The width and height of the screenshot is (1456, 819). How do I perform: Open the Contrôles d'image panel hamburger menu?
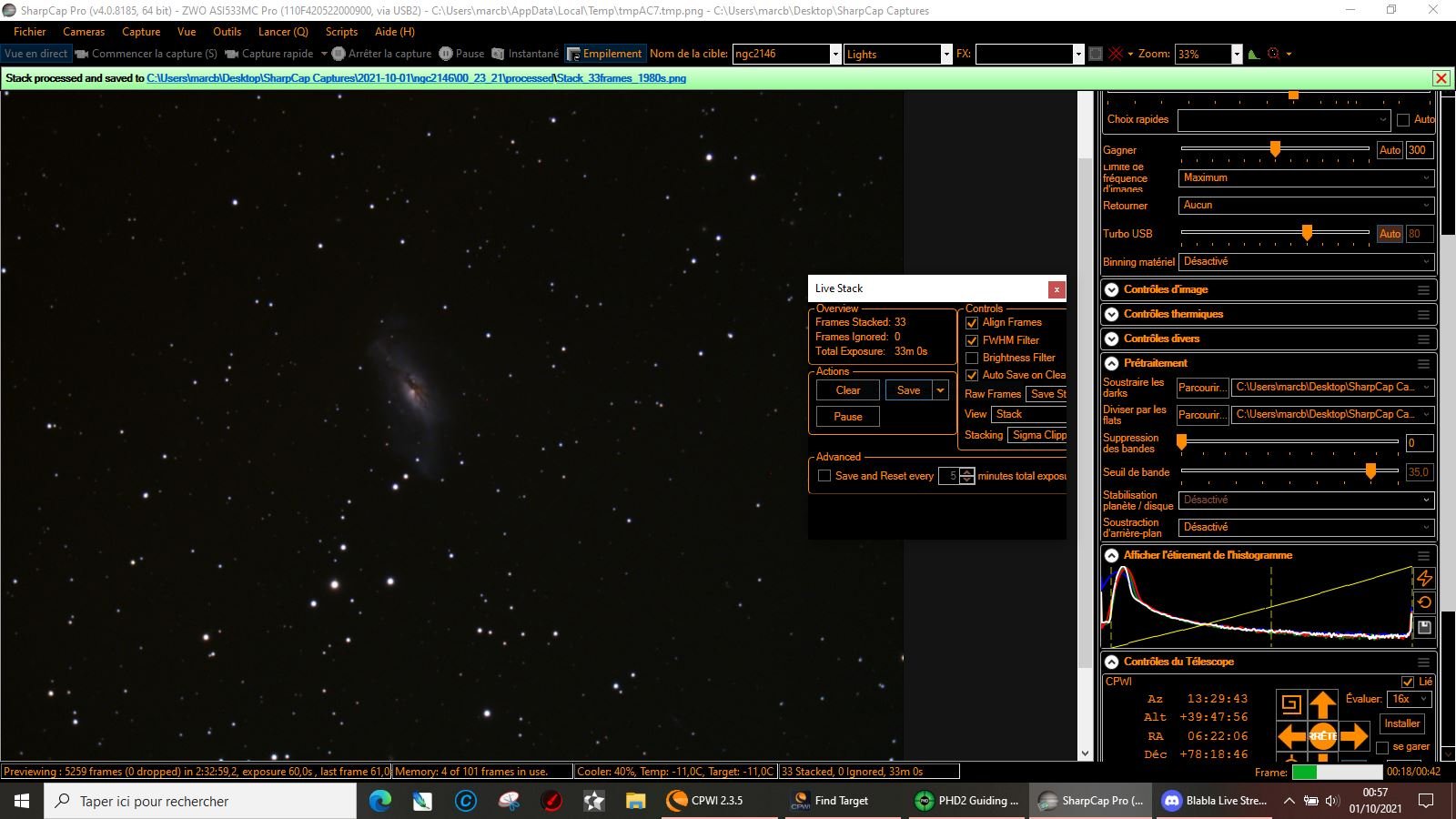(1423, 289)
